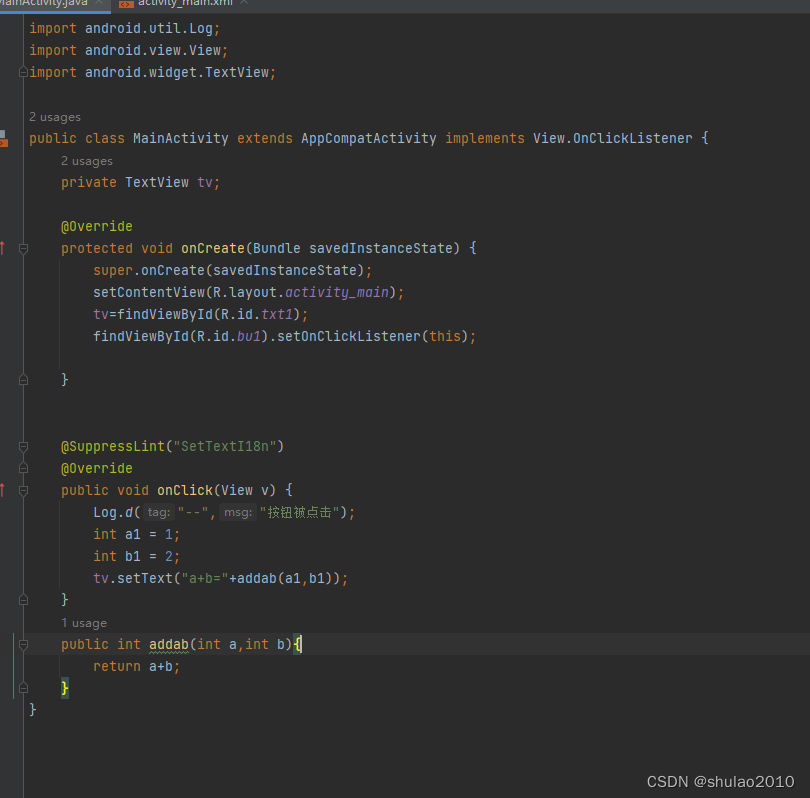Click the addab(a1,b1) call in setText
This screenshot has height=798, width=810.
tap(285, 578)
